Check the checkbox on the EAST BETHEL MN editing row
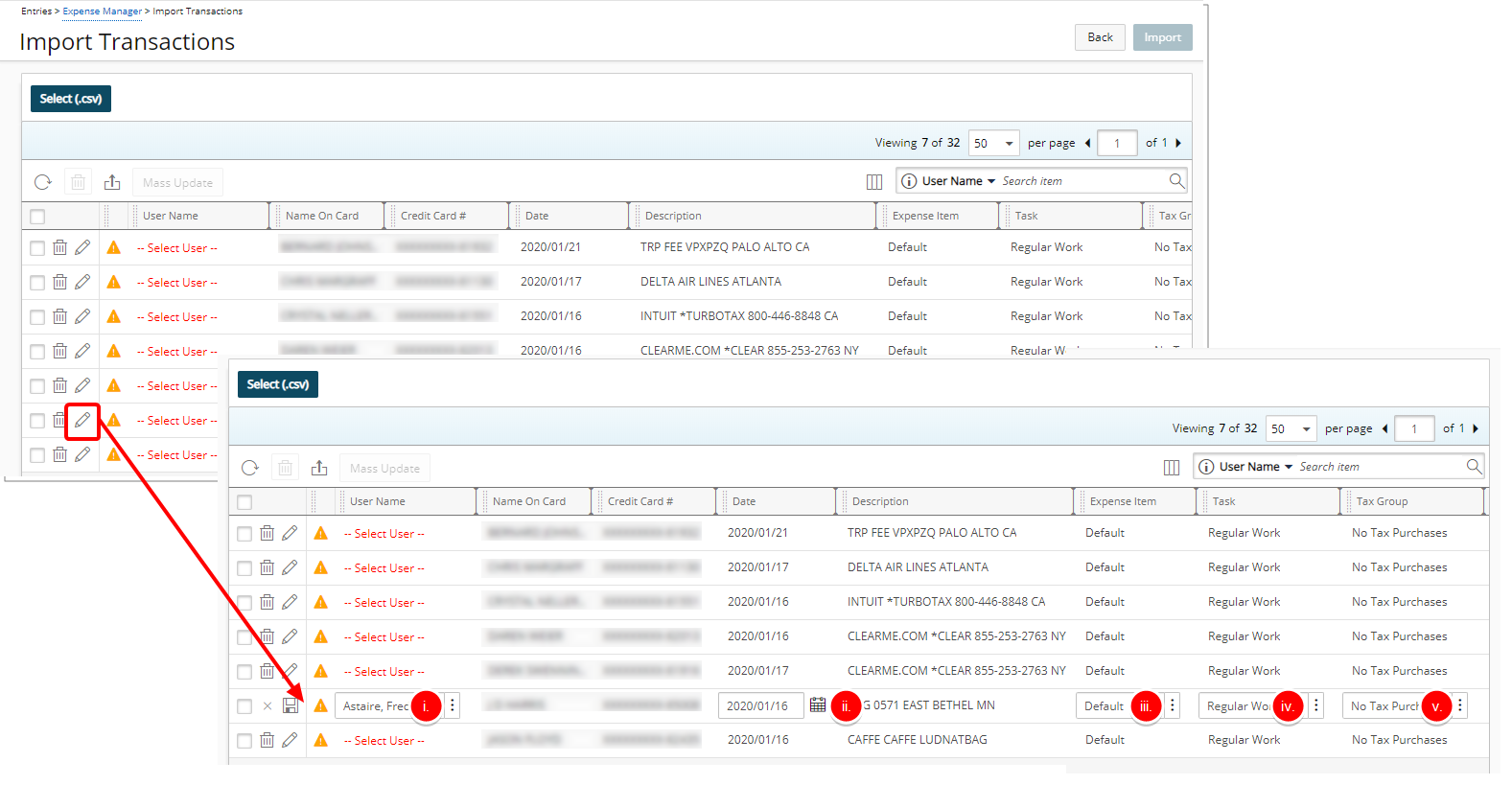The width and height of the screenshot is (1512, 785). (x=244, y=706)
